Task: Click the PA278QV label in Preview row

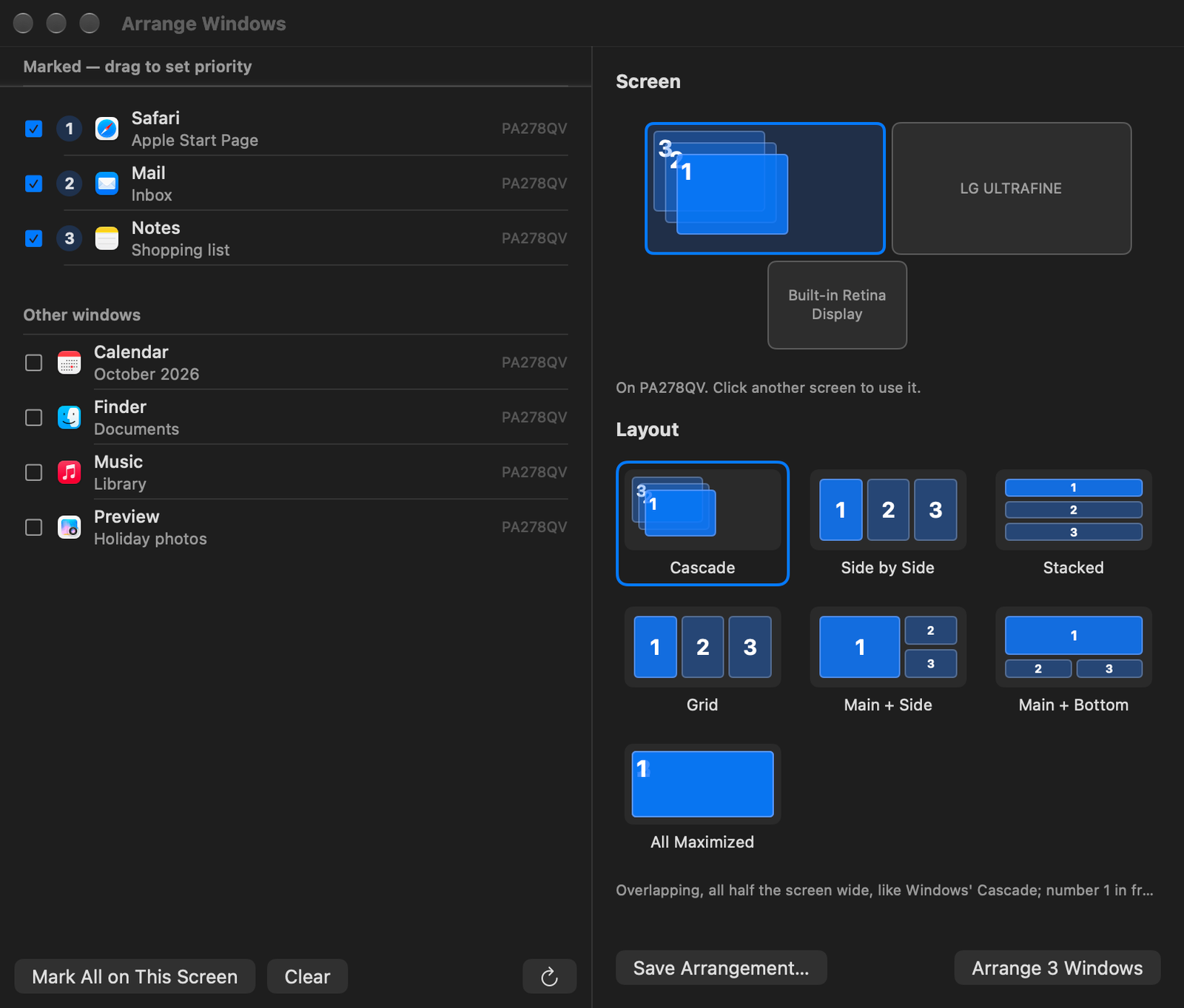Action: click(534, 527)
